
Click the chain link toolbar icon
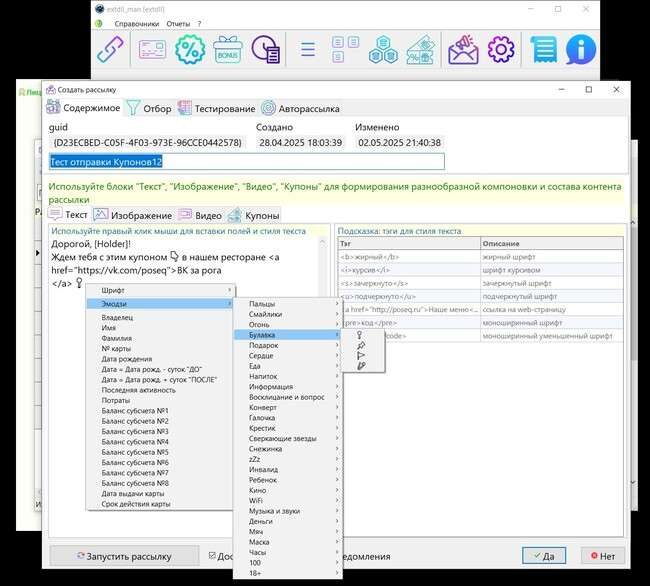(111, 49)
